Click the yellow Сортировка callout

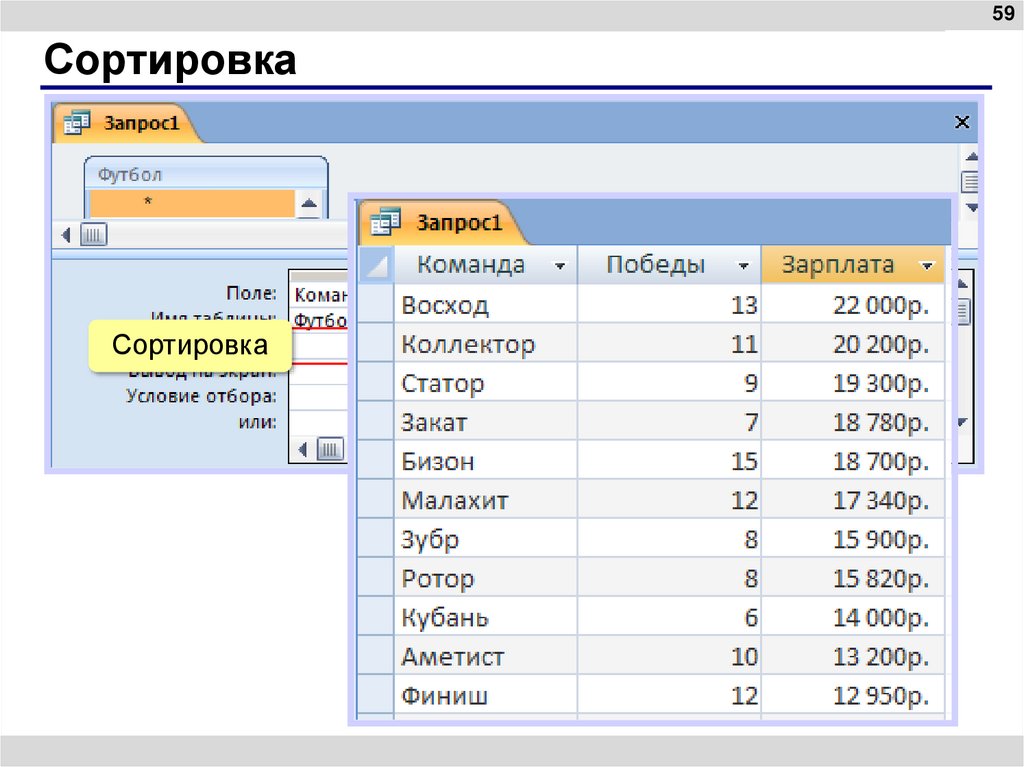[192, 344]
